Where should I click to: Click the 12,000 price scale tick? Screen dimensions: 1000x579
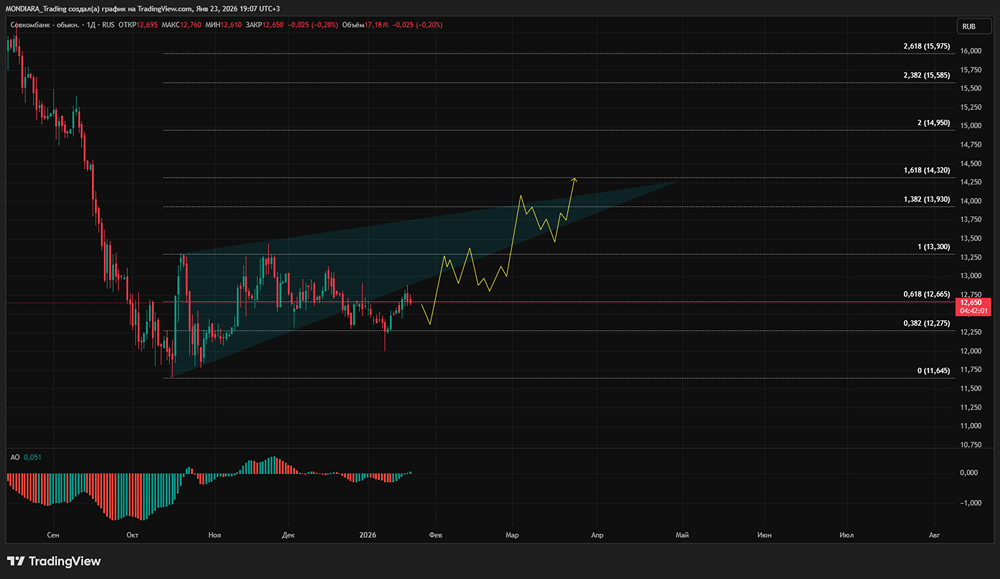click(971, 351)
